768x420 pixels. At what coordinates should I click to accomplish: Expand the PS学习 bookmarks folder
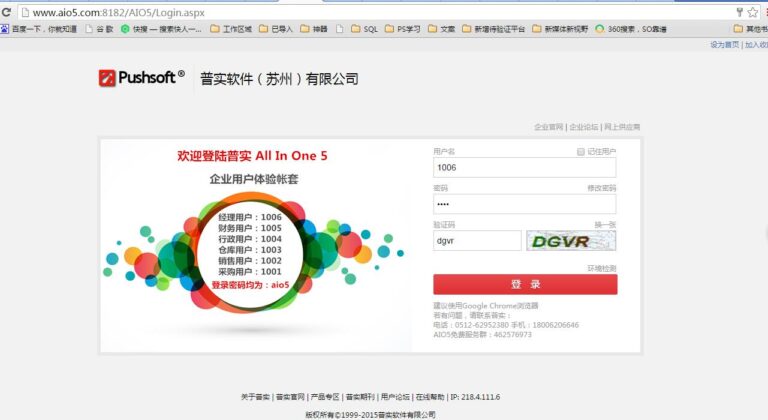403,29
